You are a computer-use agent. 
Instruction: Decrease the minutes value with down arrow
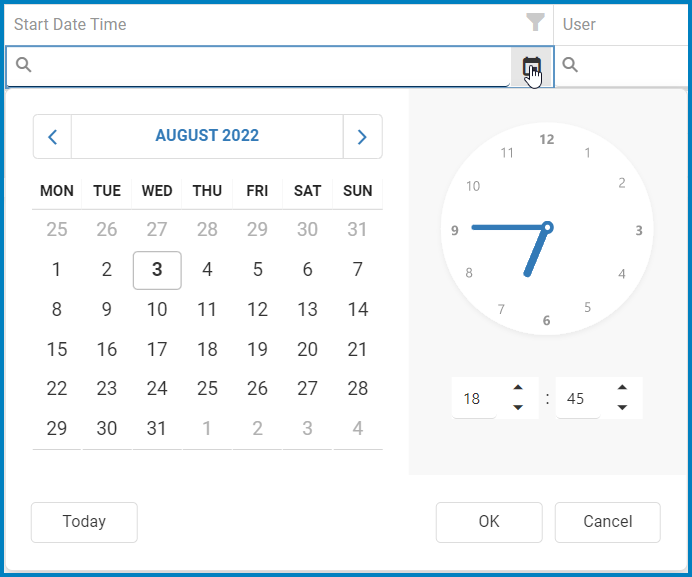click(622, 408)
